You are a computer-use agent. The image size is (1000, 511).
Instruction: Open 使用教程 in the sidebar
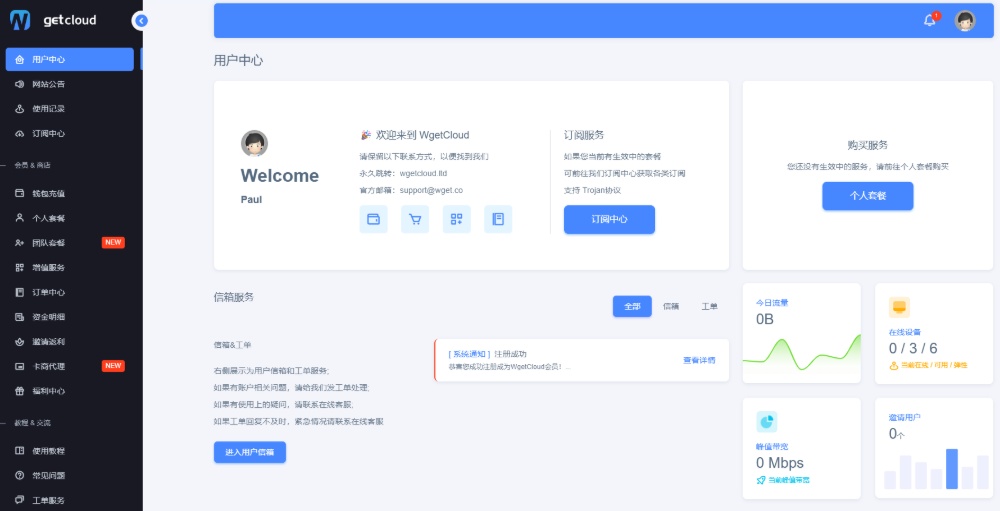point(70,451)
